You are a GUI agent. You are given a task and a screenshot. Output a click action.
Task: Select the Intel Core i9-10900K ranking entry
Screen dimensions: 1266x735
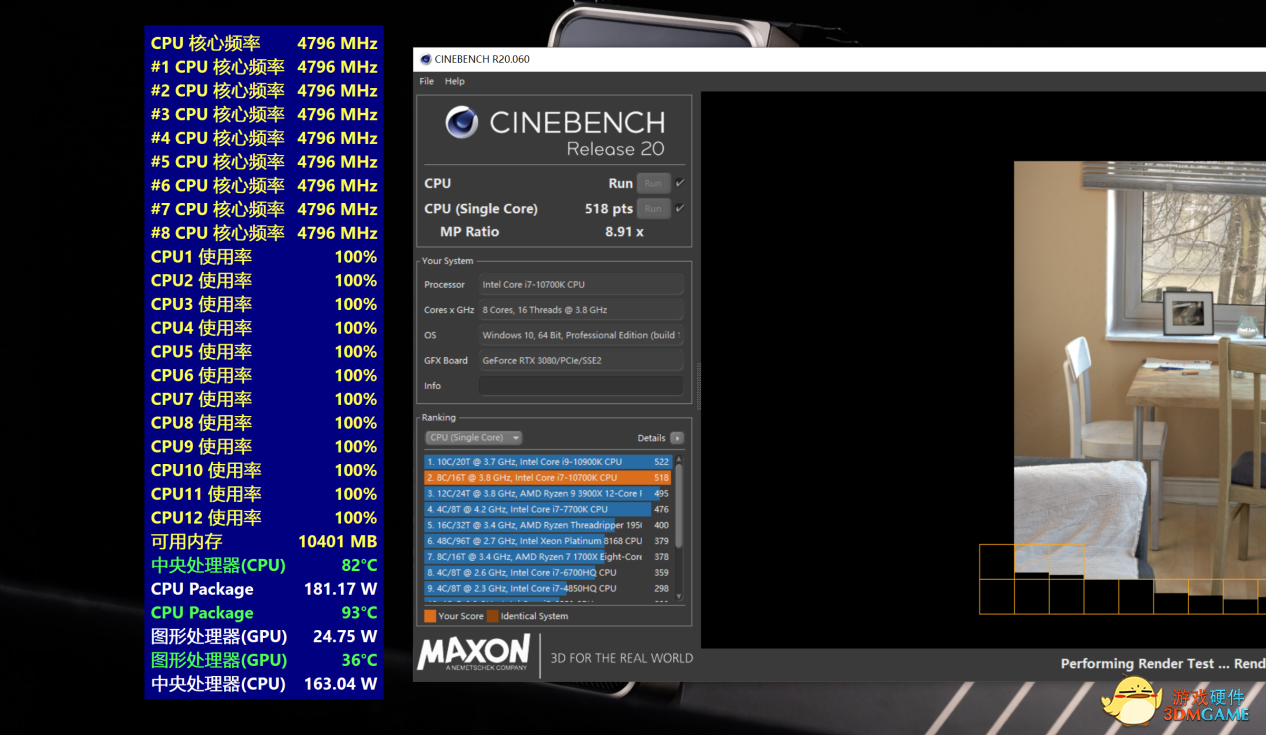pos(548,462)
